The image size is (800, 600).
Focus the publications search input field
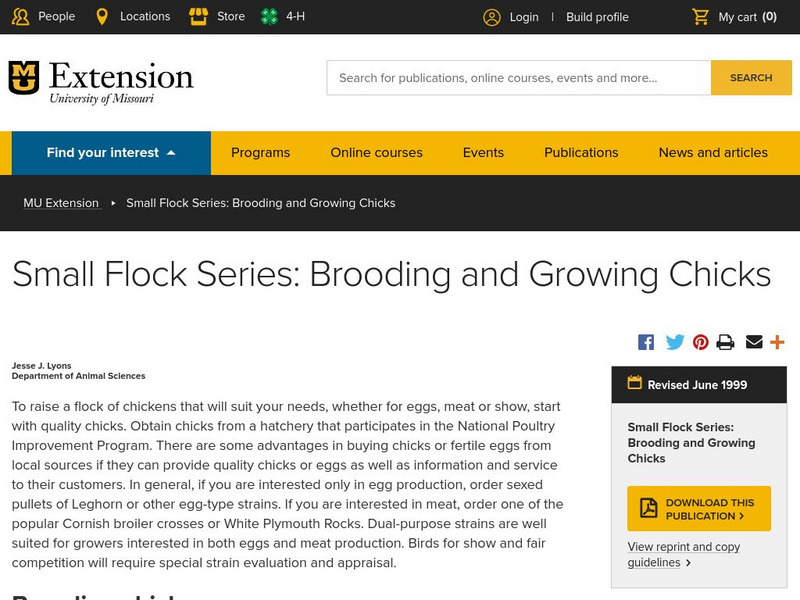[518, 78]
